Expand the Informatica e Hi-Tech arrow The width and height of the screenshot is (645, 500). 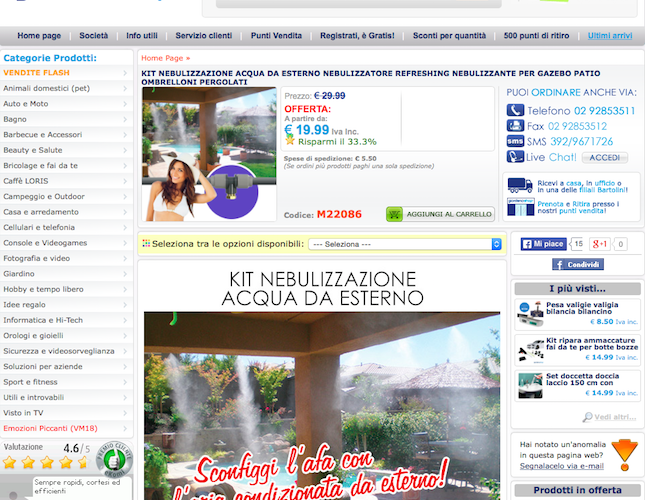125,320
